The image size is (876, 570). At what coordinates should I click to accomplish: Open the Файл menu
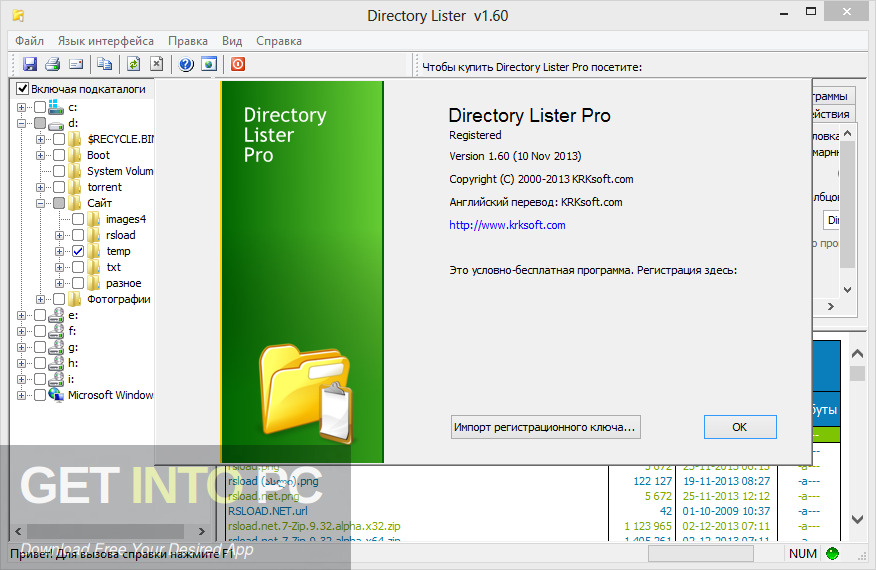[x=29, y=41]
